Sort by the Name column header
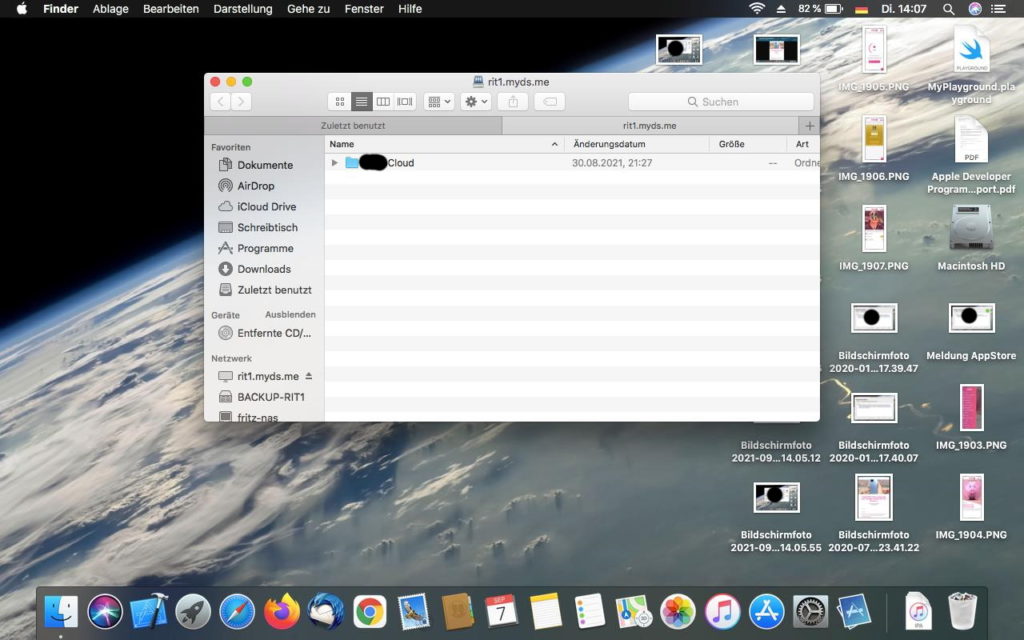This screenshot has width=1024, height=640. [444, 144]
